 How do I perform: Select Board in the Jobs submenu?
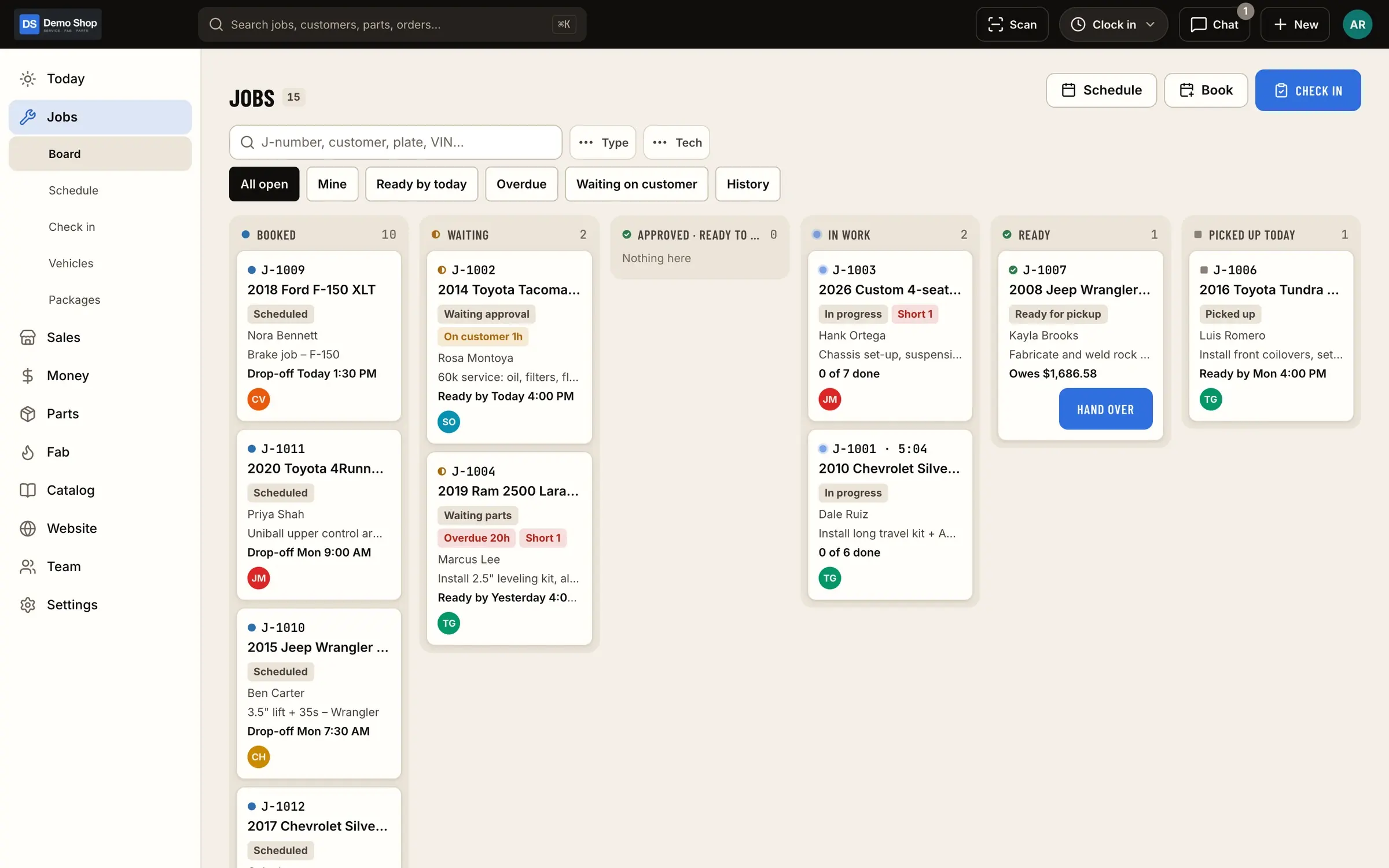(x=100, y=154)
